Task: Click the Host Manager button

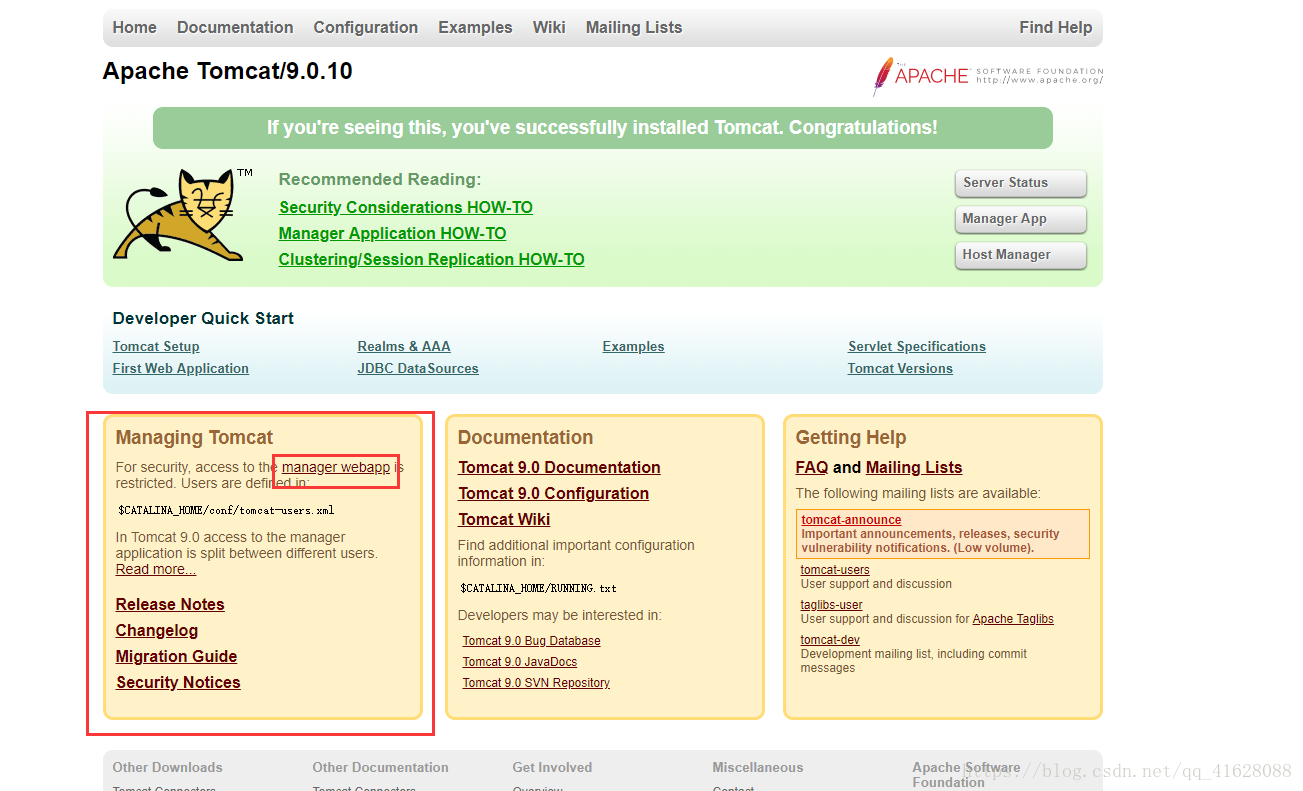Action: click(x=1020, y=255)
